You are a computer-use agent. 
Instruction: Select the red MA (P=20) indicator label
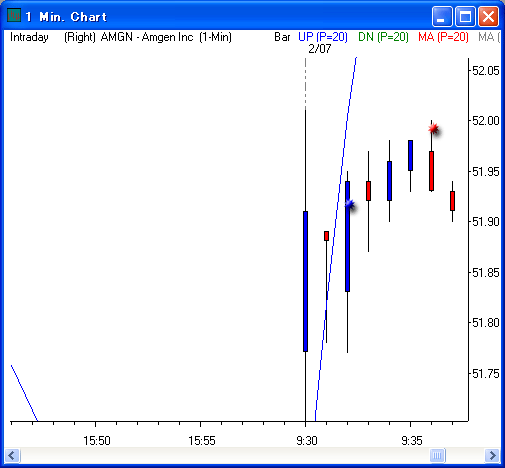pyautogui.click(x=443, y=37)
